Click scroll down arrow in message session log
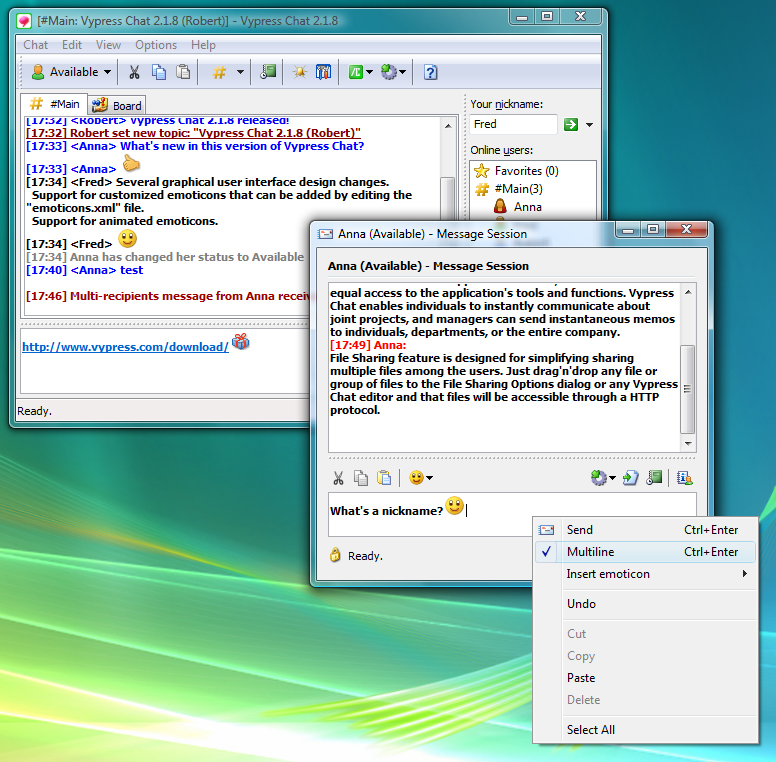This screenshot has width=776, height=762. 688,443
